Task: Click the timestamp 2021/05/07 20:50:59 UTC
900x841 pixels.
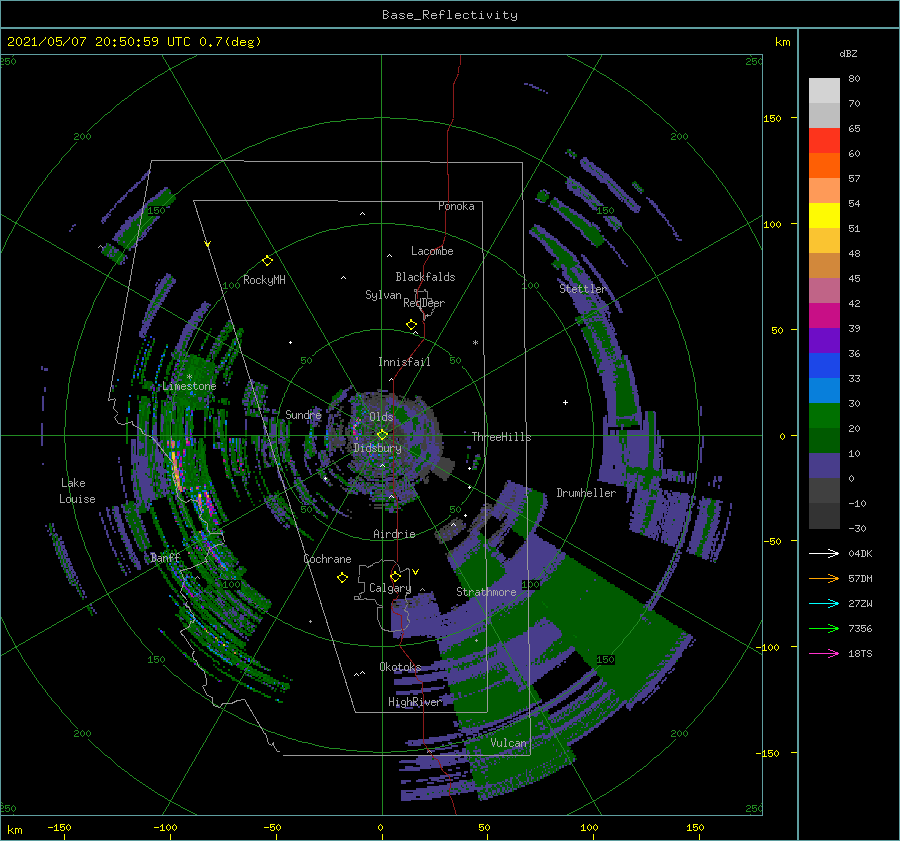Action: point(99,42)
